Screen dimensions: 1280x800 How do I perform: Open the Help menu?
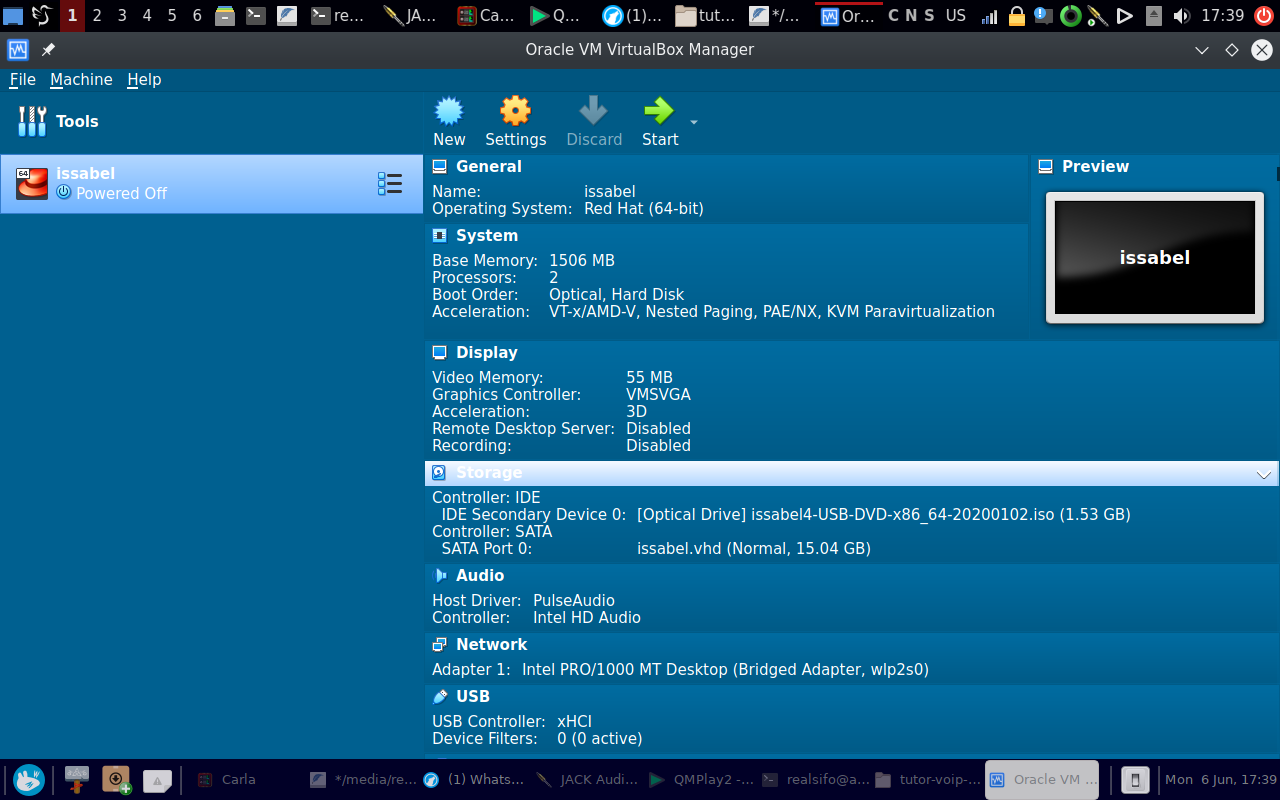coord(144,80)
